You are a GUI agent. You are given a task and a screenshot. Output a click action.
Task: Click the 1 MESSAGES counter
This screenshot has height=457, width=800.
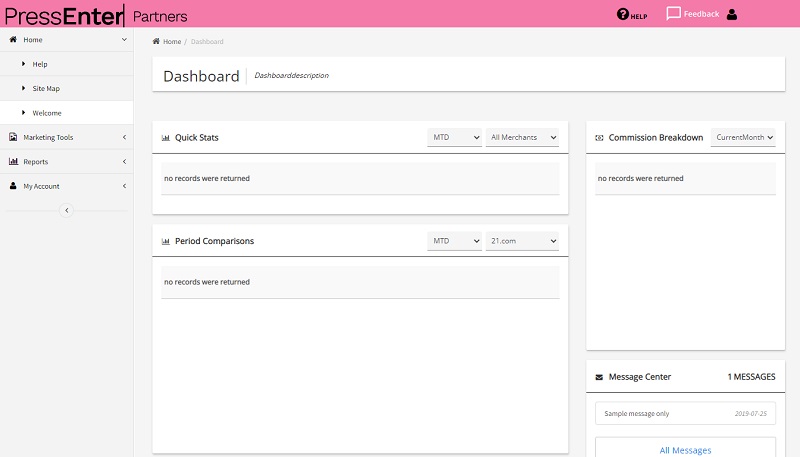pyautogui.click(x=751, y=377)
